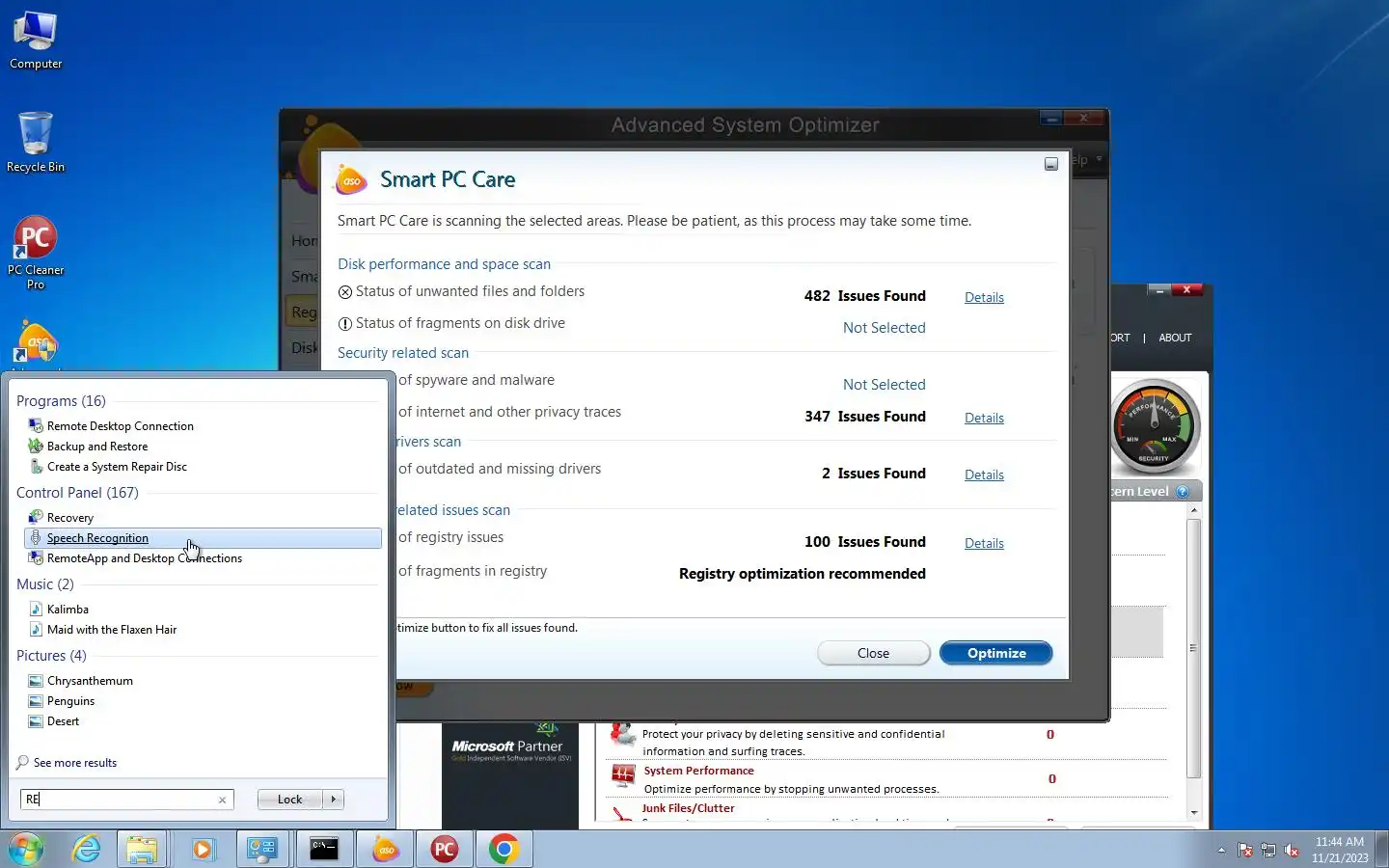Select Junk Files/Clutter scan item
Viewport: 1389px width, 868px height.
pos(688,809)
